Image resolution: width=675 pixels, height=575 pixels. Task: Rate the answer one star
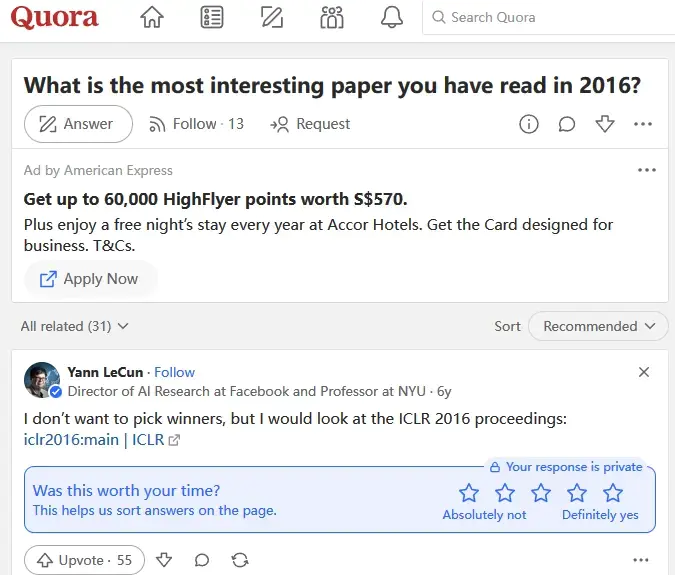click(x=469, y=493)
